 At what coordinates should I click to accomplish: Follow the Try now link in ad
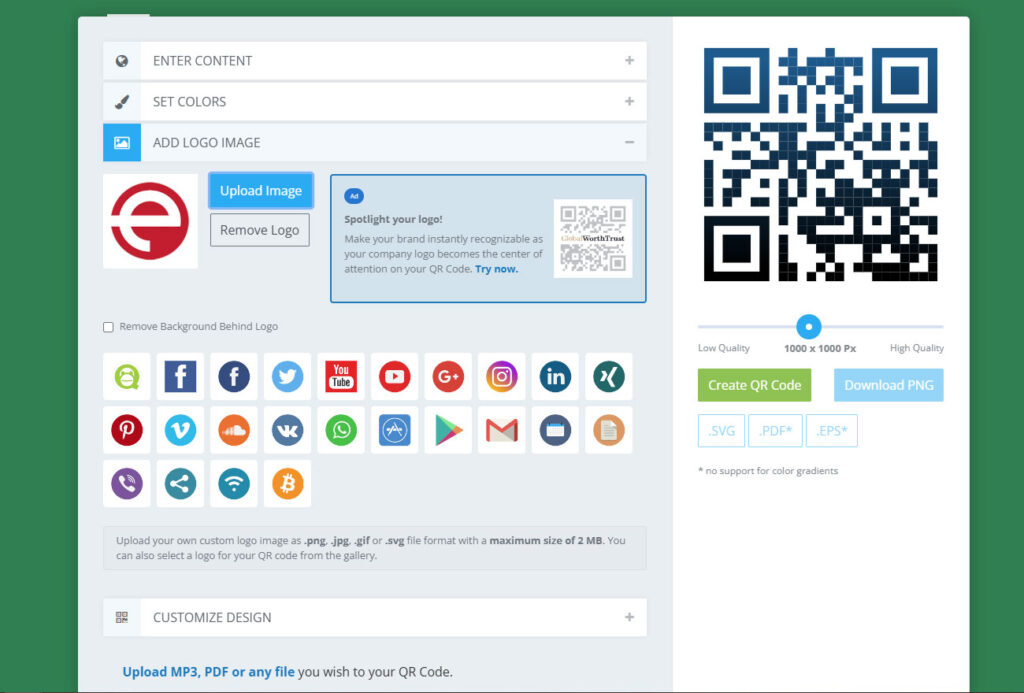pos(496,269)
